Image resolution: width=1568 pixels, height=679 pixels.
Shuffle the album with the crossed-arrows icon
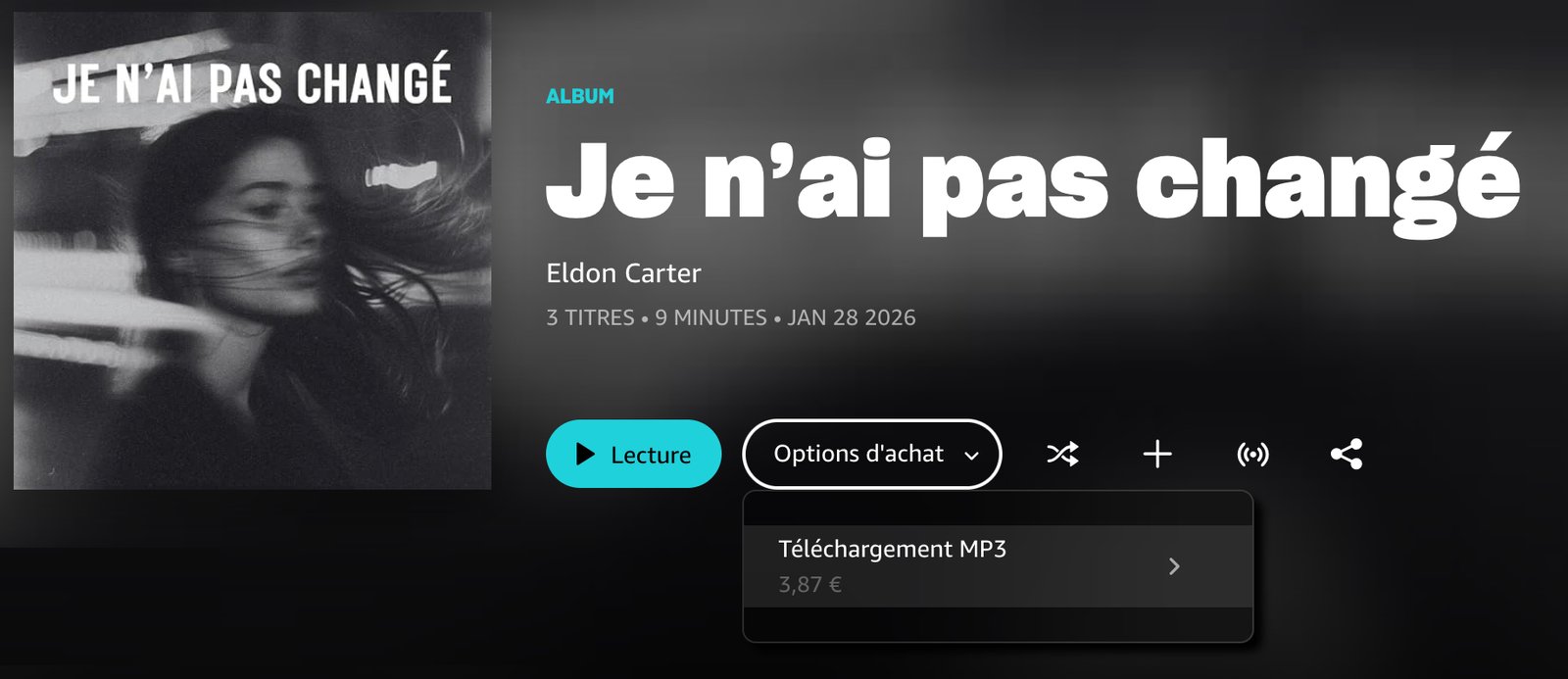tap(1062, 454)
